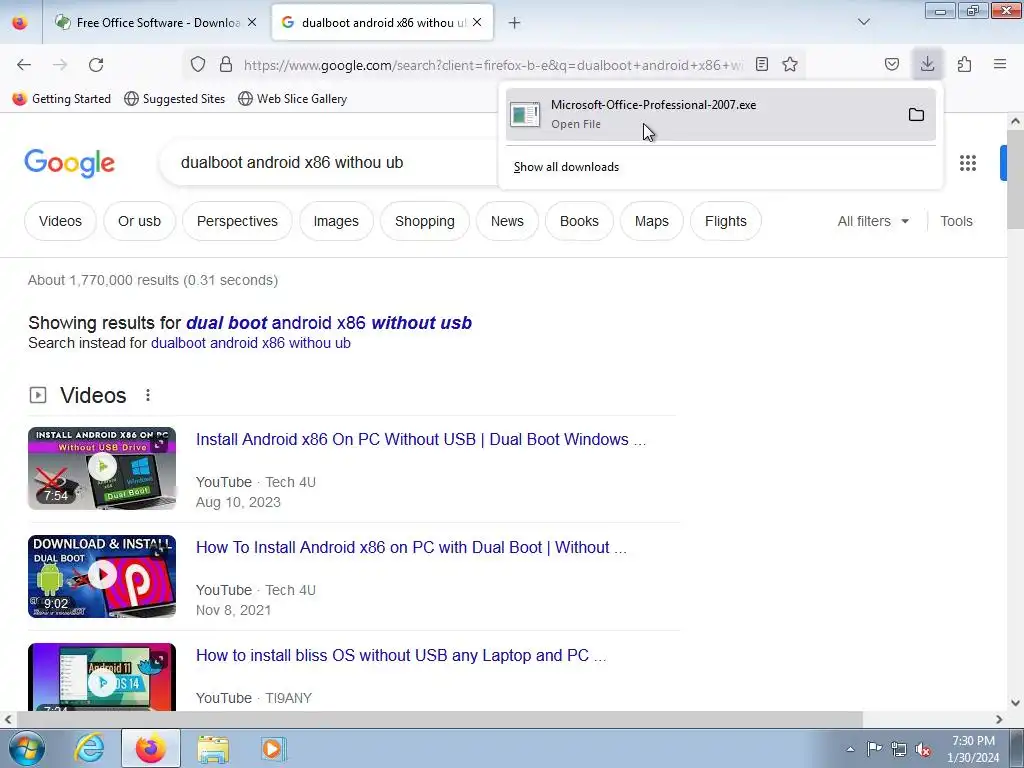Open the Videos section three-dot menu

coord(148,395)
